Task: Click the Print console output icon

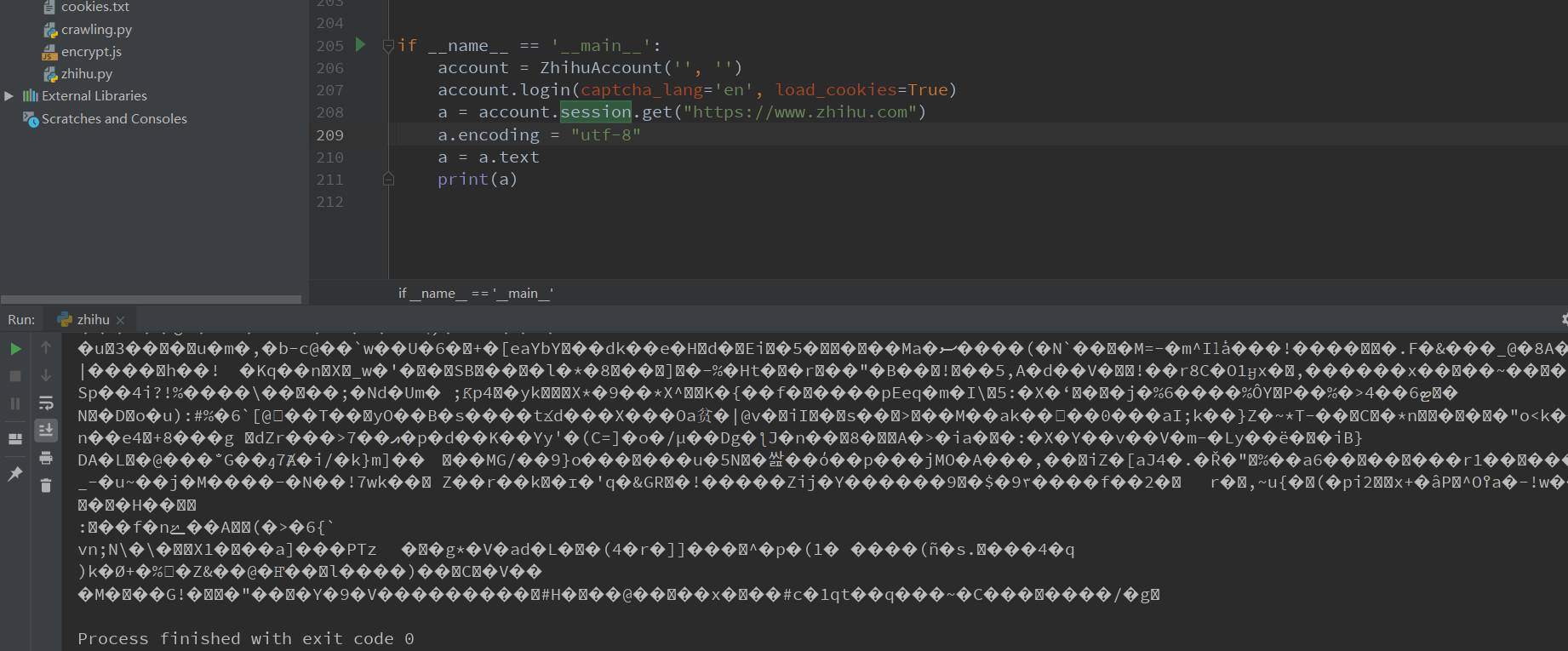Action: click(x=46, y=458)
